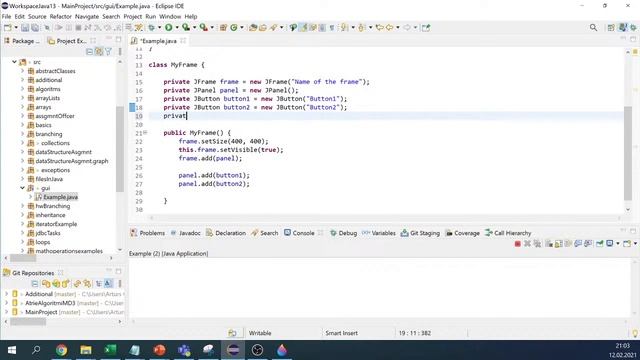Collapse the MyFrame constructor fold marker
Viewport: 640px width, 360px height.
(145, 133)
